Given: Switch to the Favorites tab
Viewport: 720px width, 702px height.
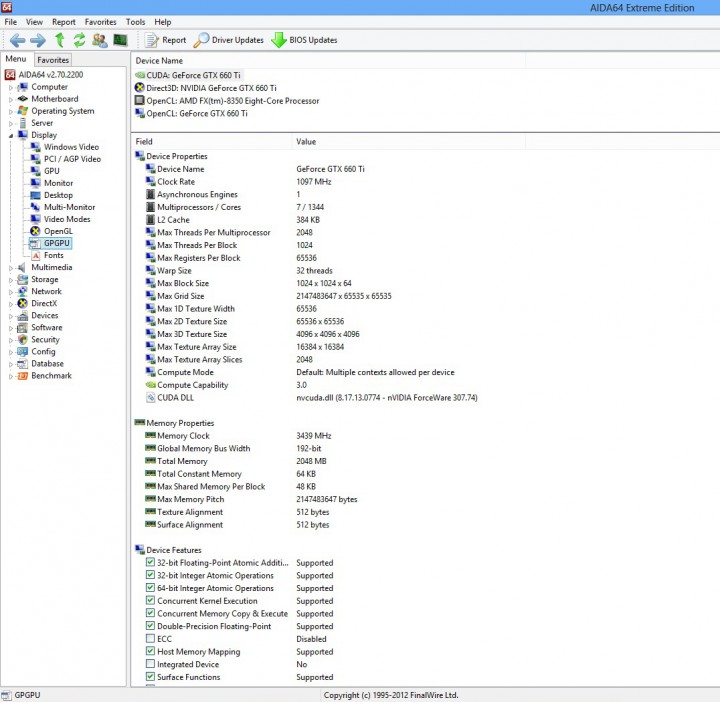Looking at the screenshot, I should tap(53, 60).
